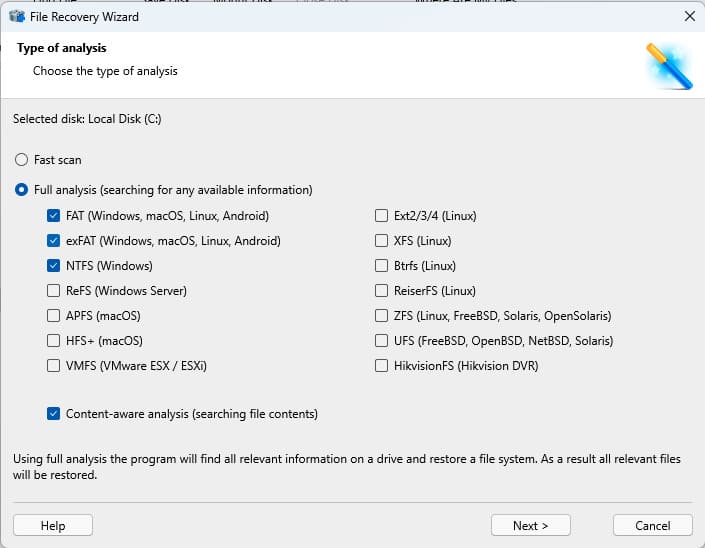The width and height of the screenshot is (705, 548).
Task: Click the Next > button
Action: click(x=530, y=526)
